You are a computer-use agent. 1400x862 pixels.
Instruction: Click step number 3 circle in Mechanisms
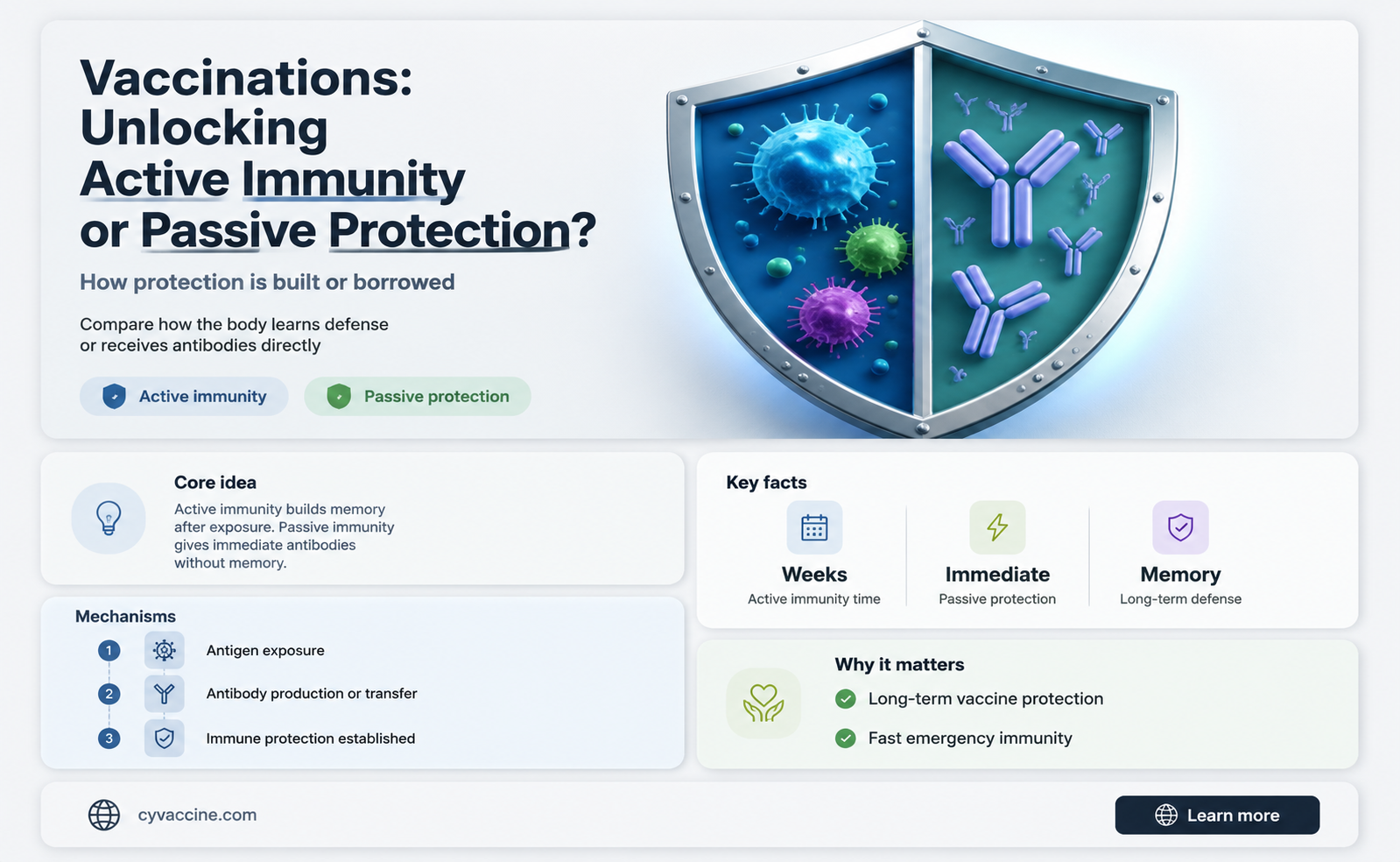[109, 738]
